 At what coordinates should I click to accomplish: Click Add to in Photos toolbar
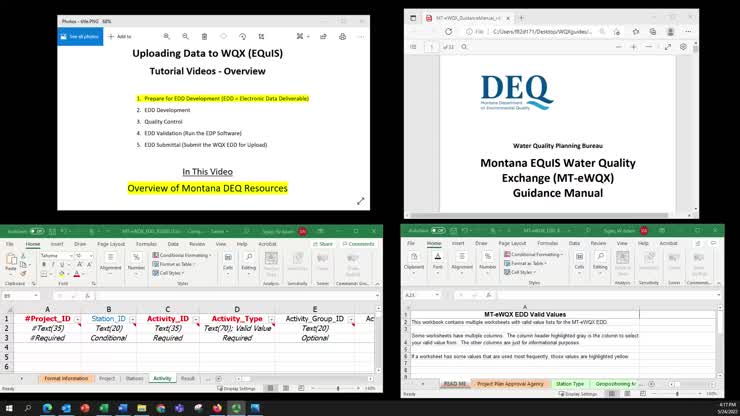pyautogui.click(x=120, y=36)
